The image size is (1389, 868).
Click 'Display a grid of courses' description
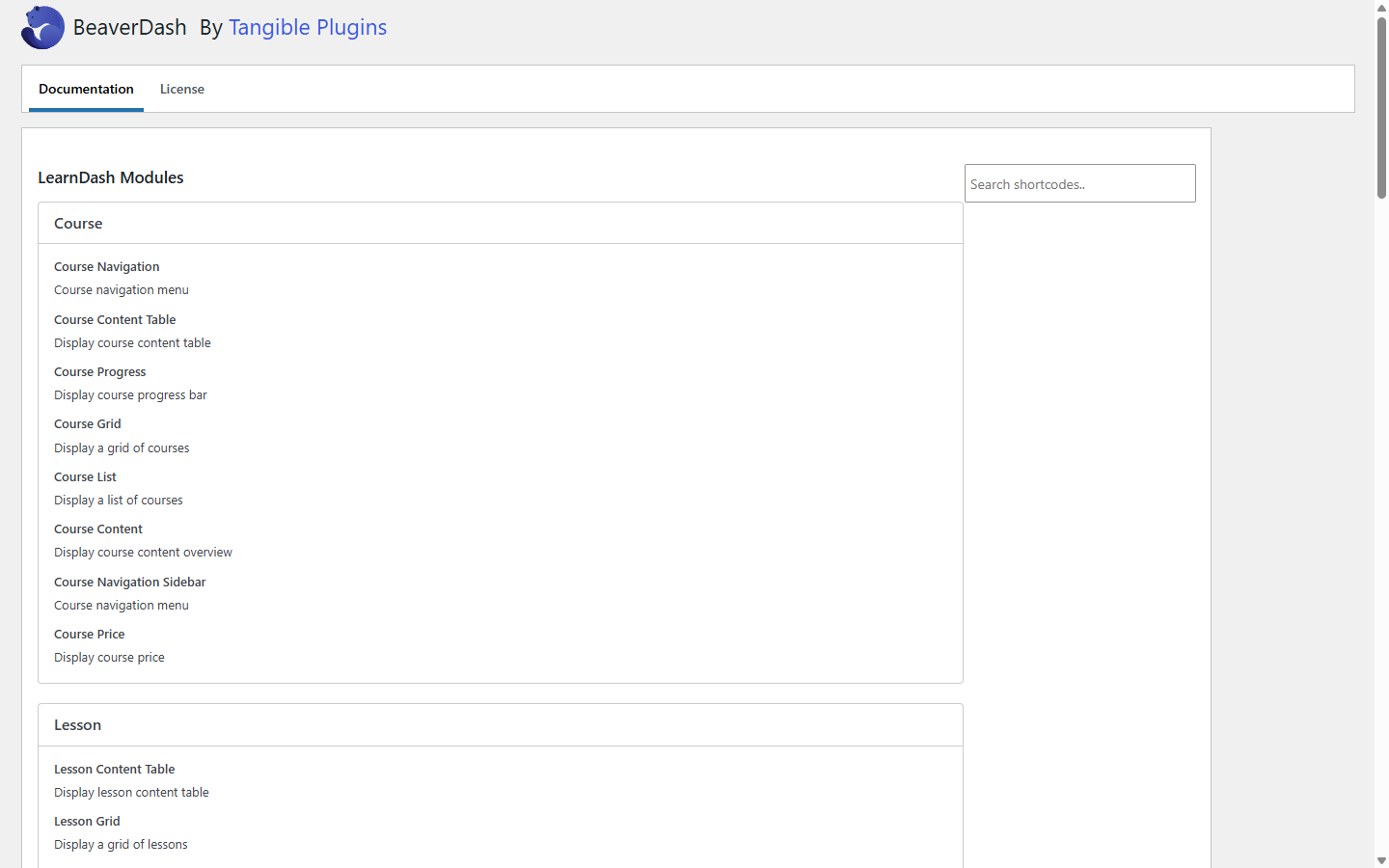coord(122,448)
